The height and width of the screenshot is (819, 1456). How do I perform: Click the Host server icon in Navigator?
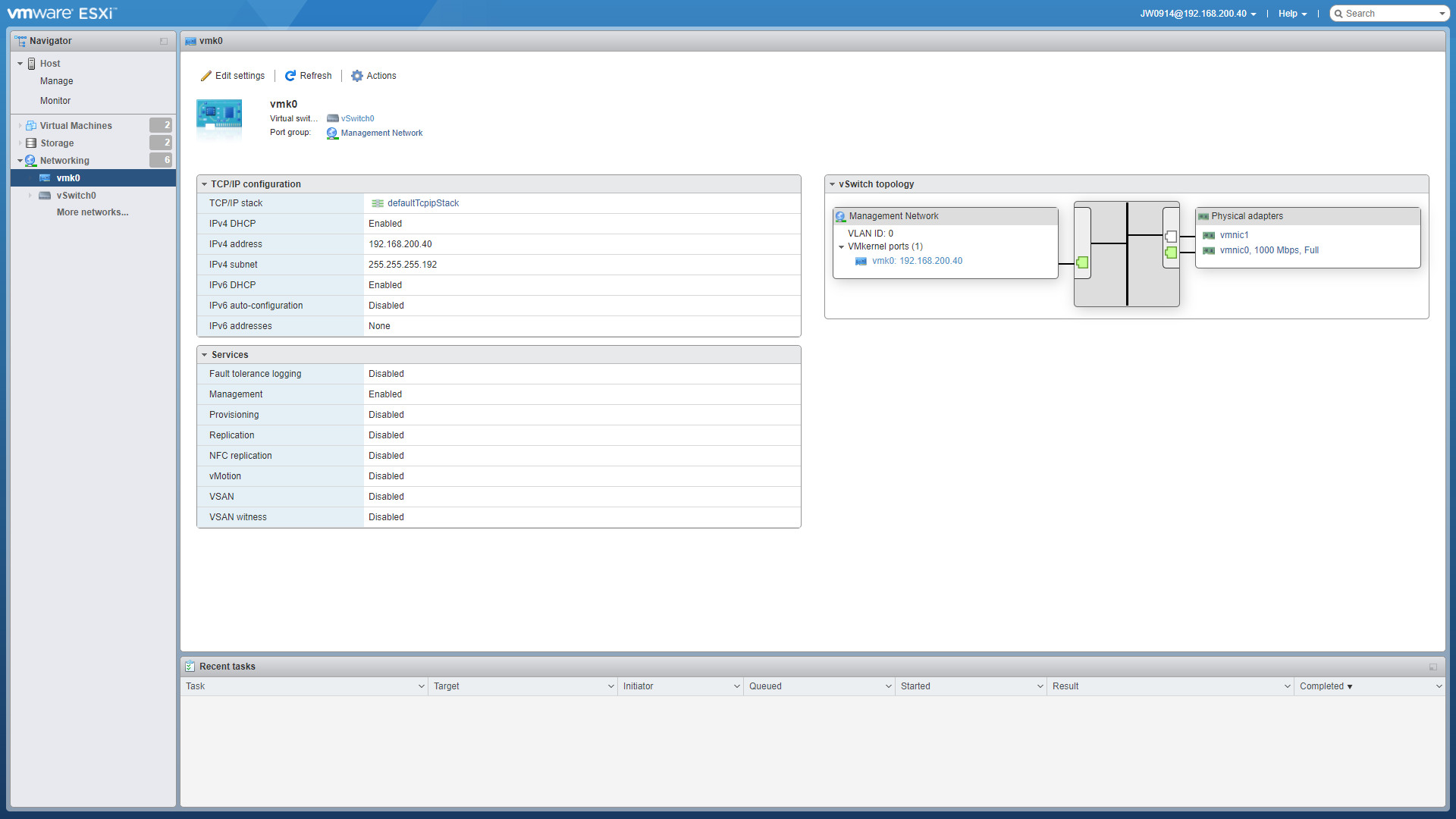click(32, 64)
